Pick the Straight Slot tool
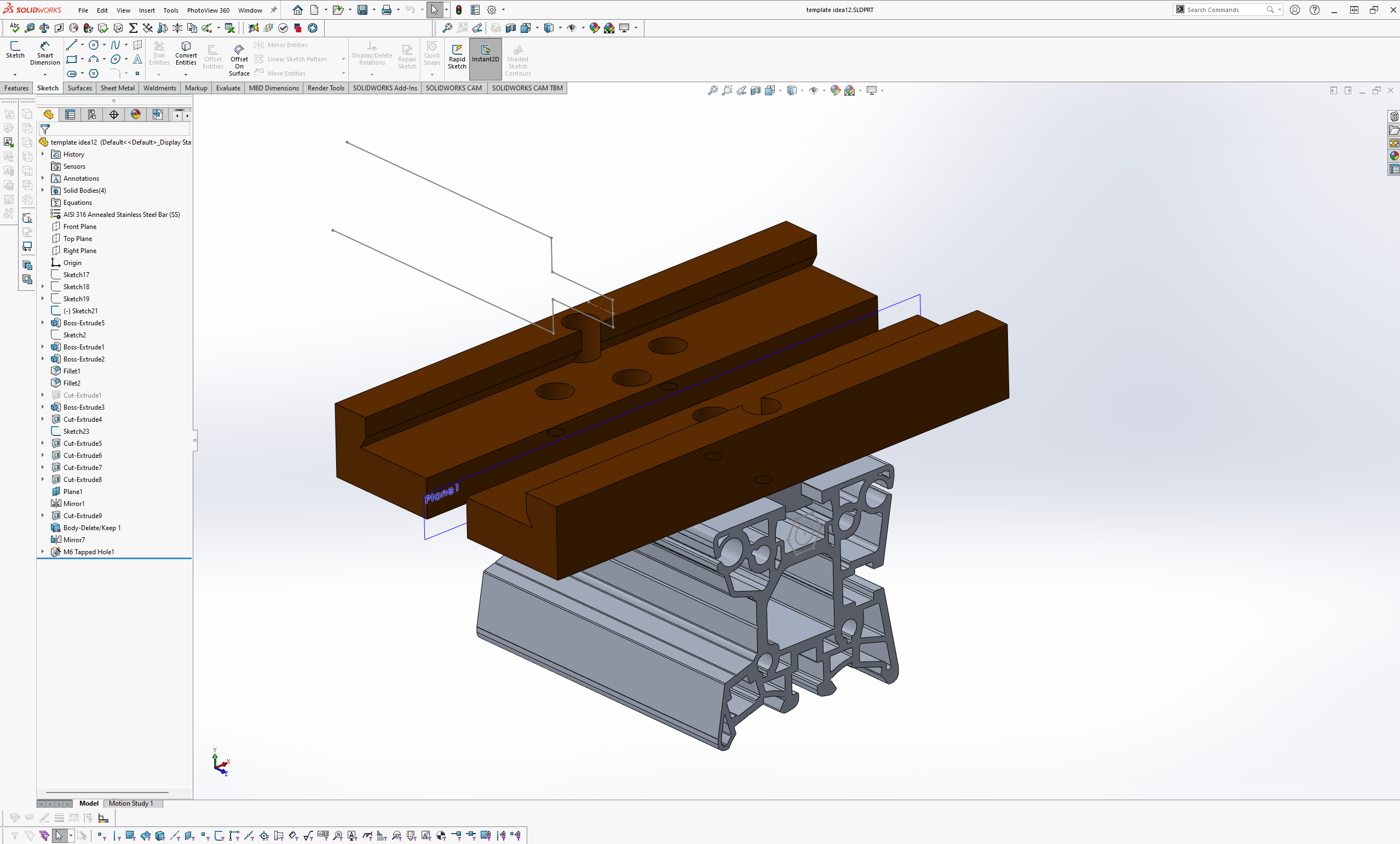Image resolution: width=1400 pixels, height=844 pixels. click(72, 73)
